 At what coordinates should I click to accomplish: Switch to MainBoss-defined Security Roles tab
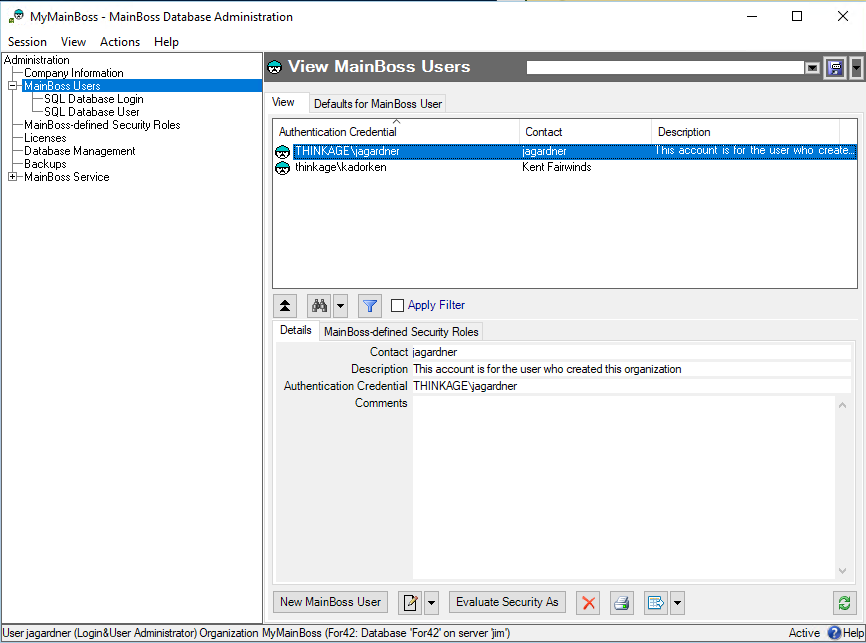[x=401, y=332]
